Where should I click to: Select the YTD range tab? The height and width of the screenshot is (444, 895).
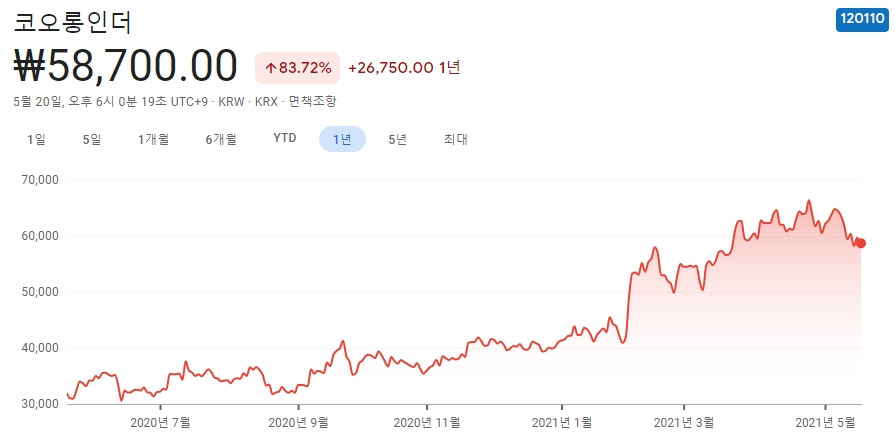pyautogui.click(x=285, y=139)
